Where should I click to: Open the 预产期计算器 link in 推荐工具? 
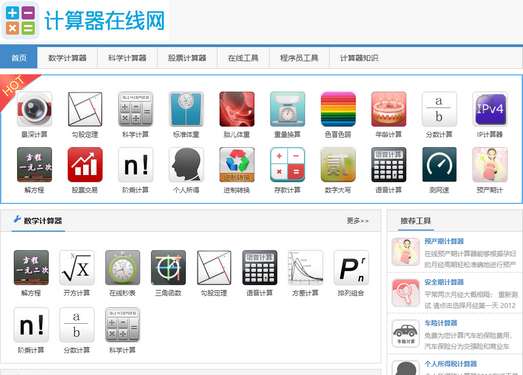444,241
